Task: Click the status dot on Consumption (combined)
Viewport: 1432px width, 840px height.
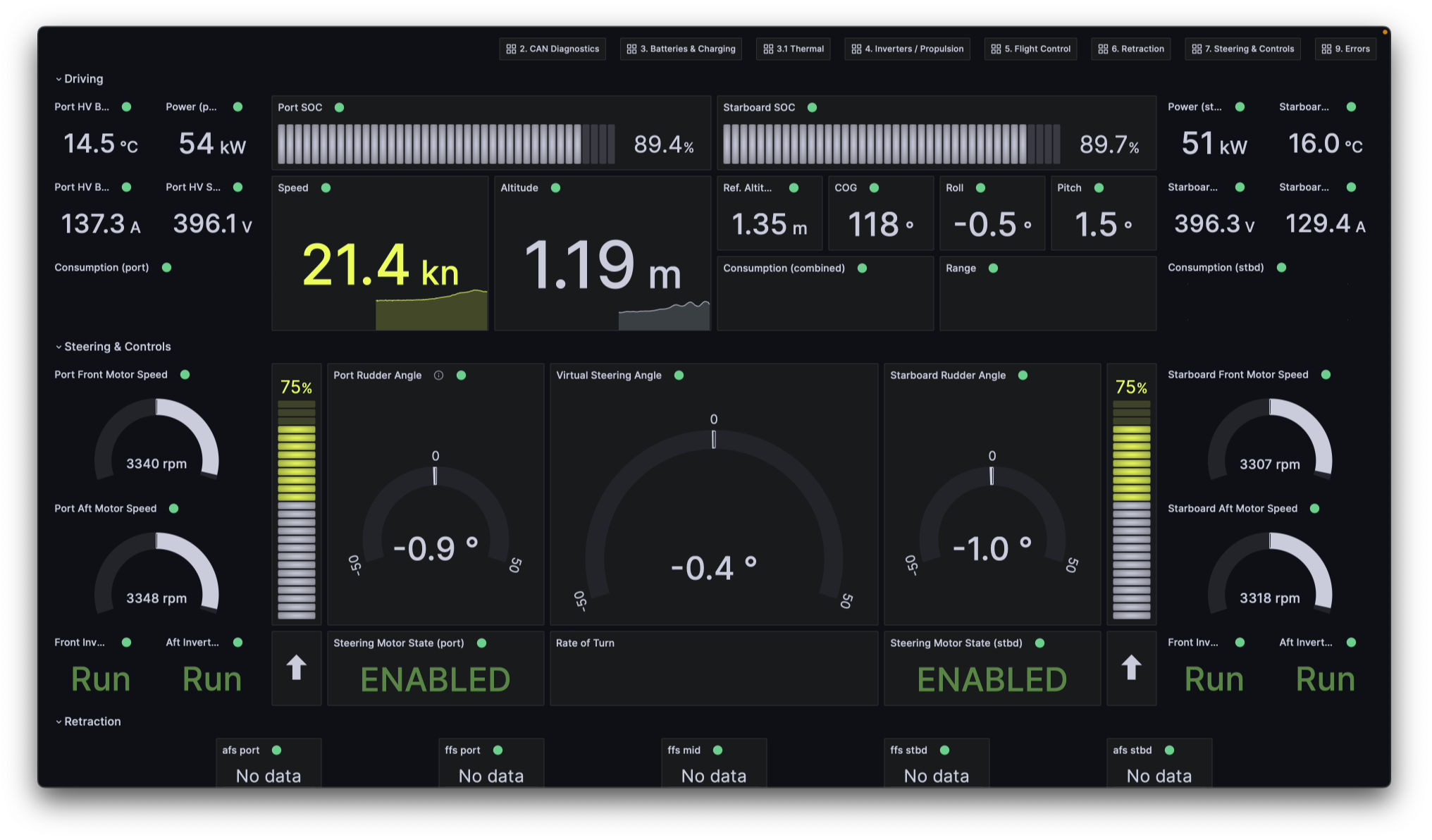Action: (861, 268)
